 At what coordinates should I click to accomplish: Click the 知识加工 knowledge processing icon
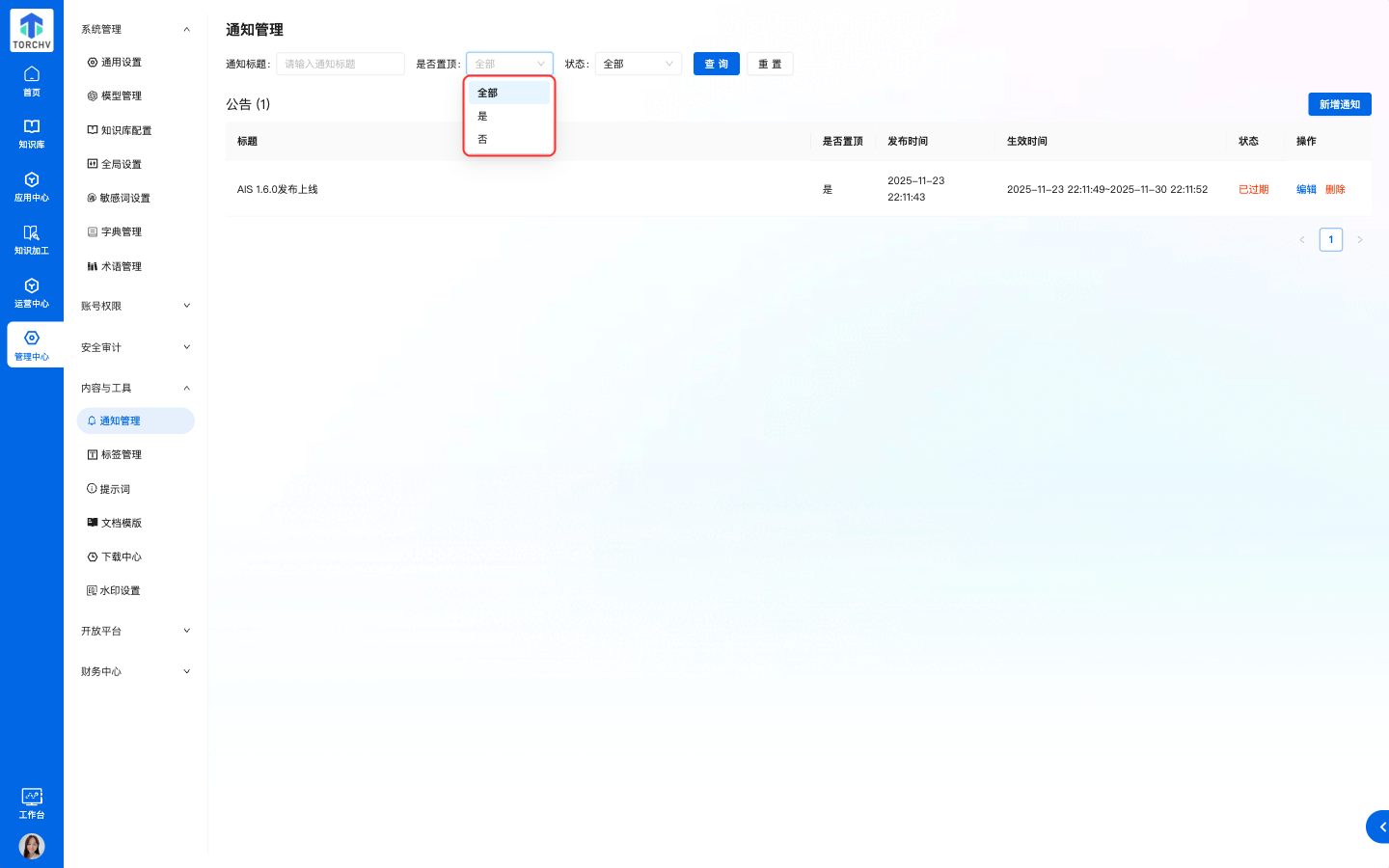point(32,239)
